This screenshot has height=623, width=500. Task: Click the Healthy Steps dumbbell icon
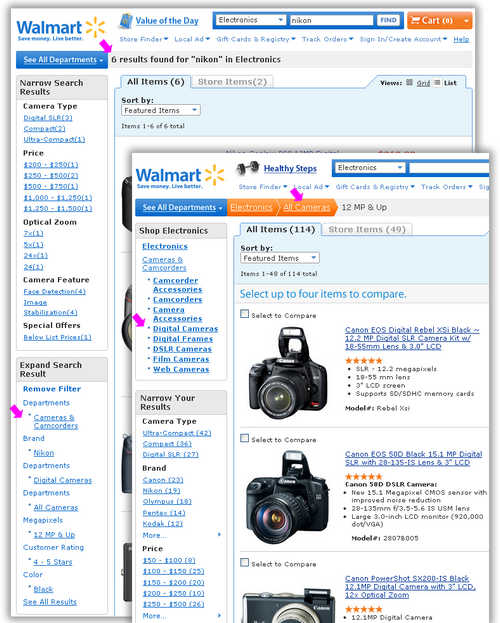pyautogui.click(x=247, y=169)
